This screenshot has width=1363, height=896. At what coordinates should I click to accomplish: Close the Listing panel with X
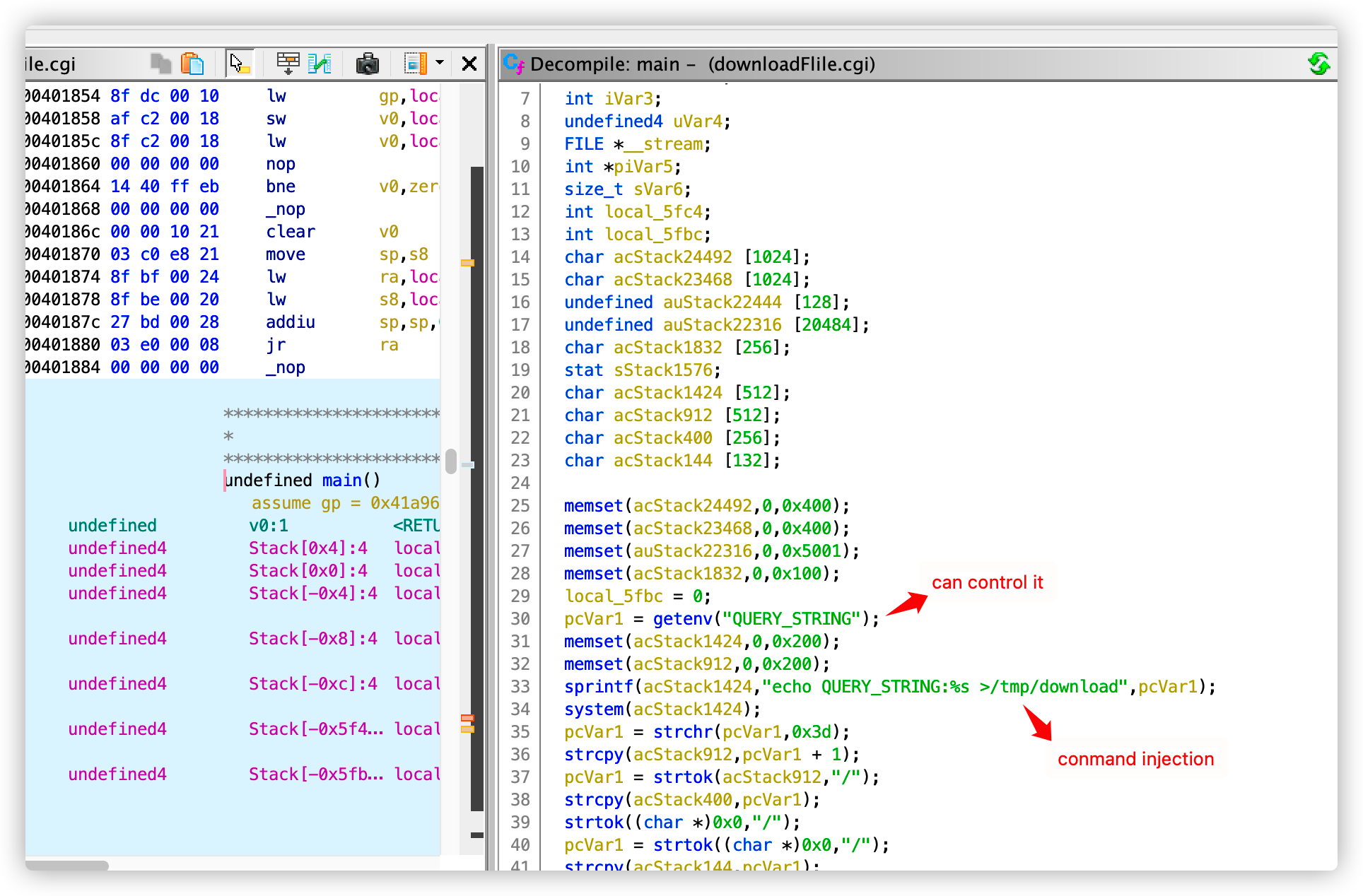[x=469, y=64]
